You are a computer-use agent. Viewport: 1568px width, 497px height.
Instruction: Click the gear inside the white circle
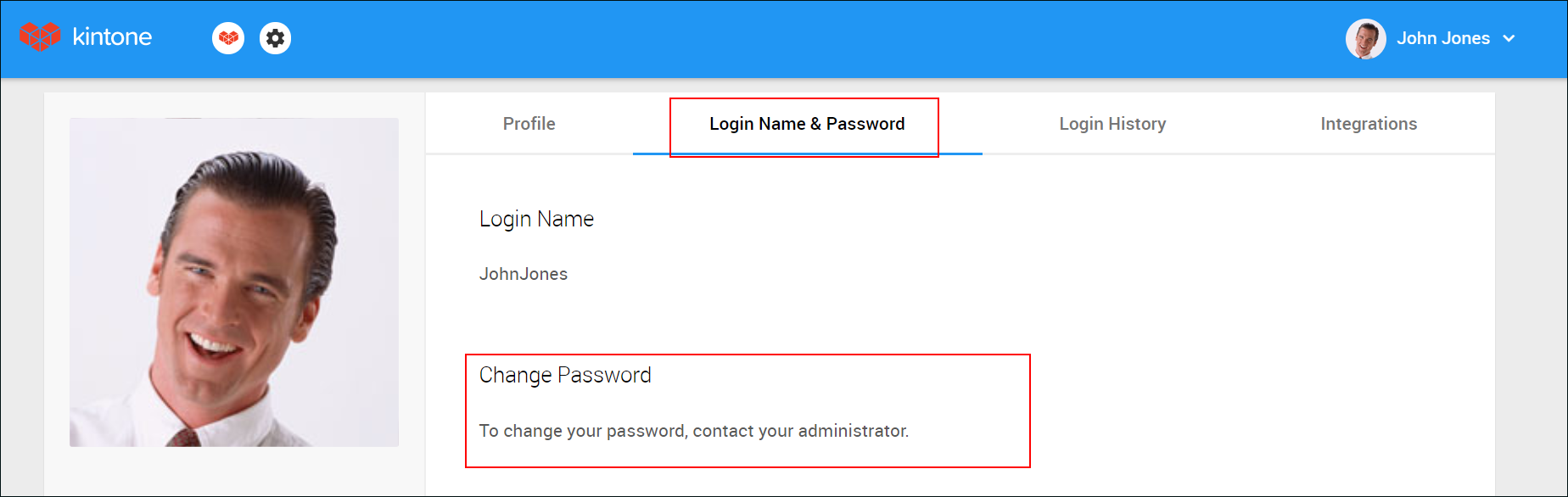275,37
